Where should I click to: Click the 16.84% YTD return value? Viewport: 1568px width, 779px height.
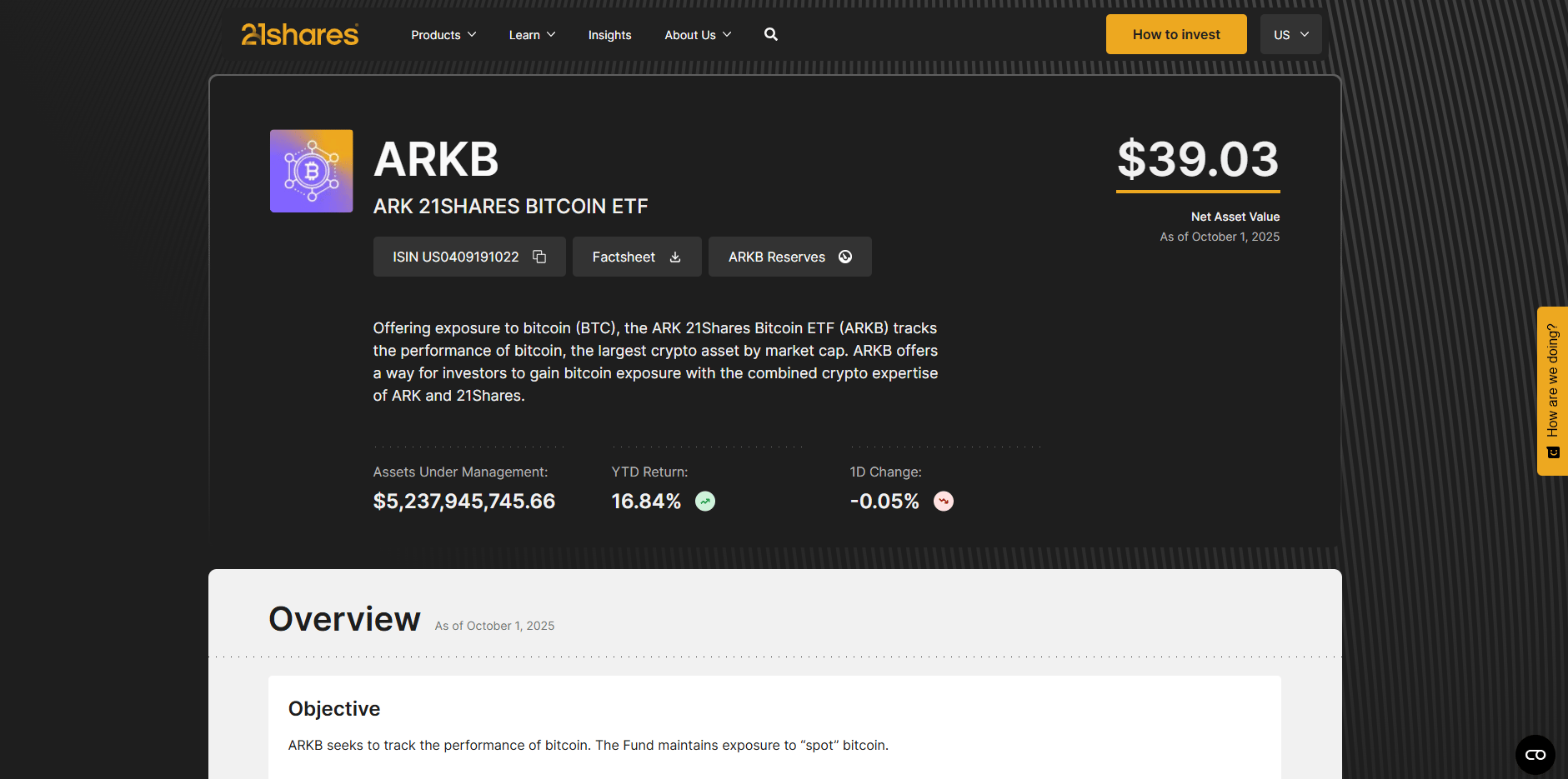click(x=646, y=501)
